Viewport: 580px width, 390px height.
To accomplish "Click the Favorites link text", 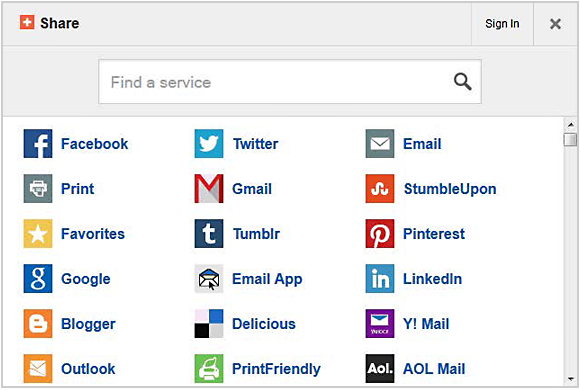I will tap(93, 234).
